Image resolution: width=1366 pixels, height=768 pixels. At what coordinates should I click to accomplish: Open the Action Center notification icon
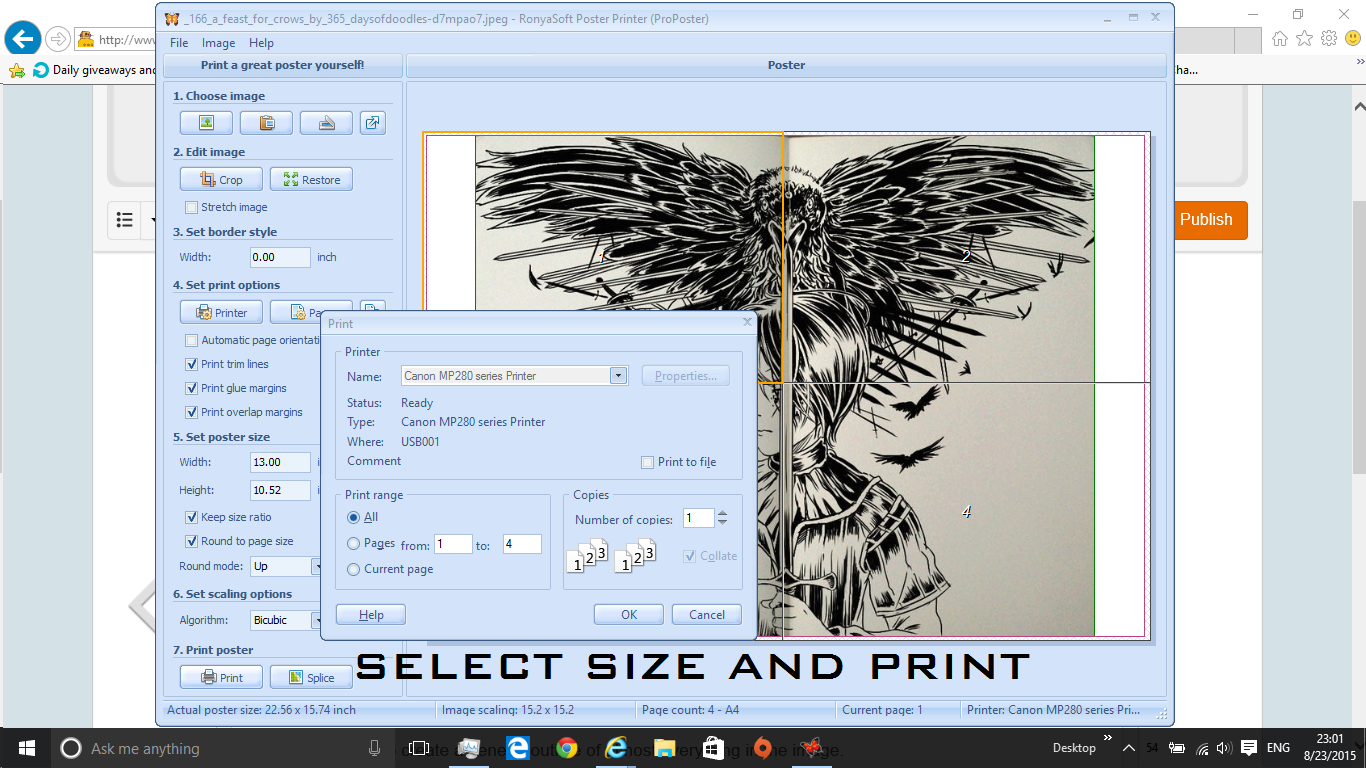coord(1249,748)
